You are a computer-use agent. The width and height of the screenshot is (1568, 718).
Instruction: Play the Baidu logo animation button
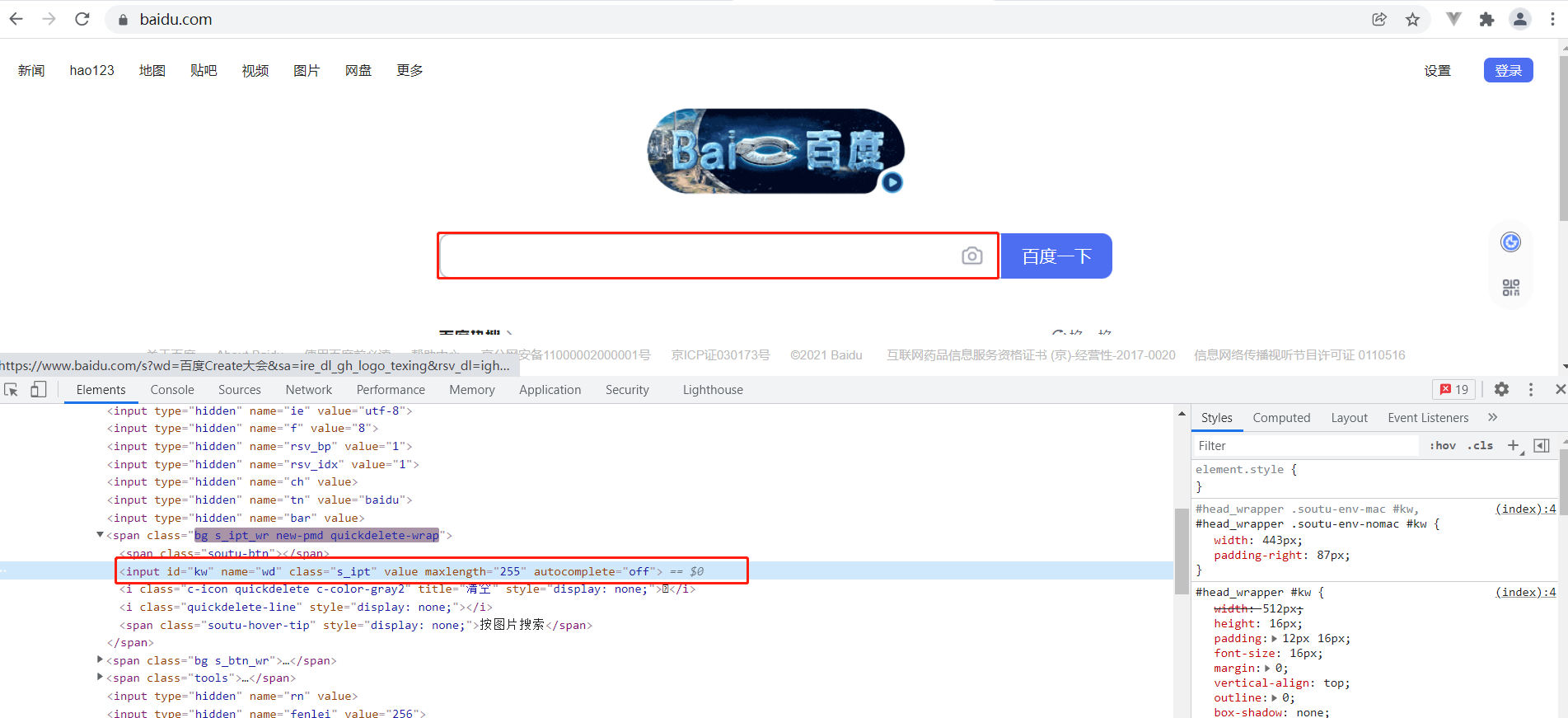tap(892, 182)
